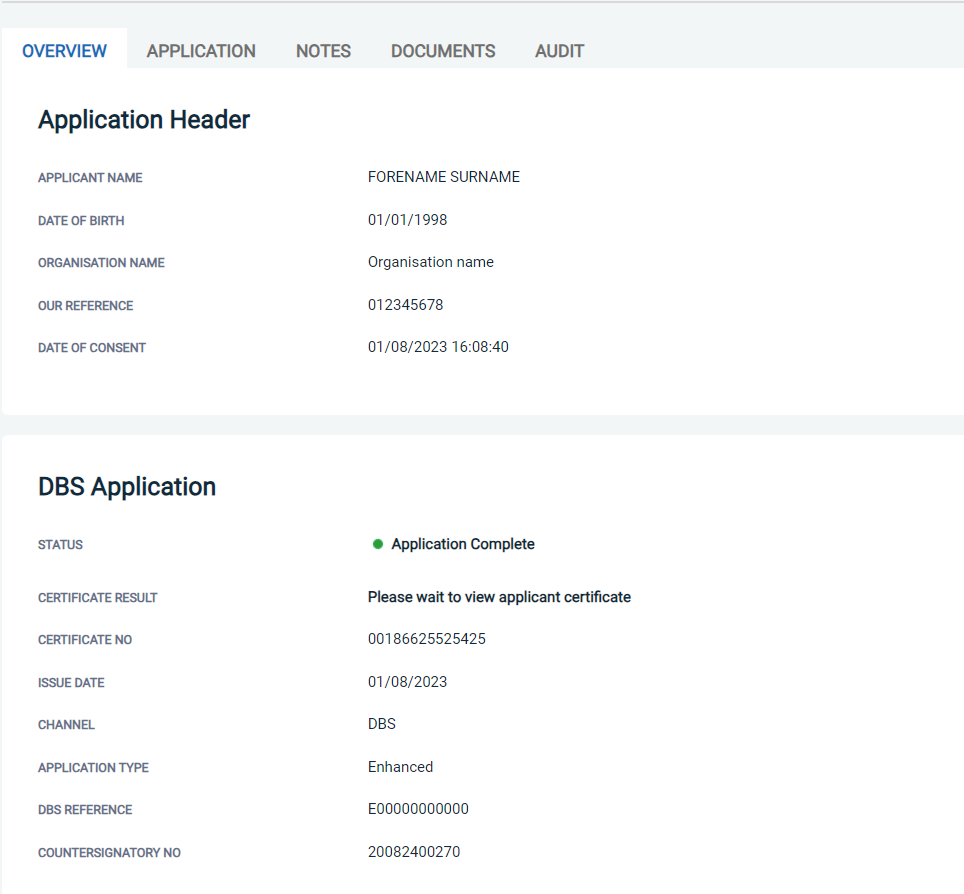Select the issue date value 01/08/2023

[x=407, y=682]
